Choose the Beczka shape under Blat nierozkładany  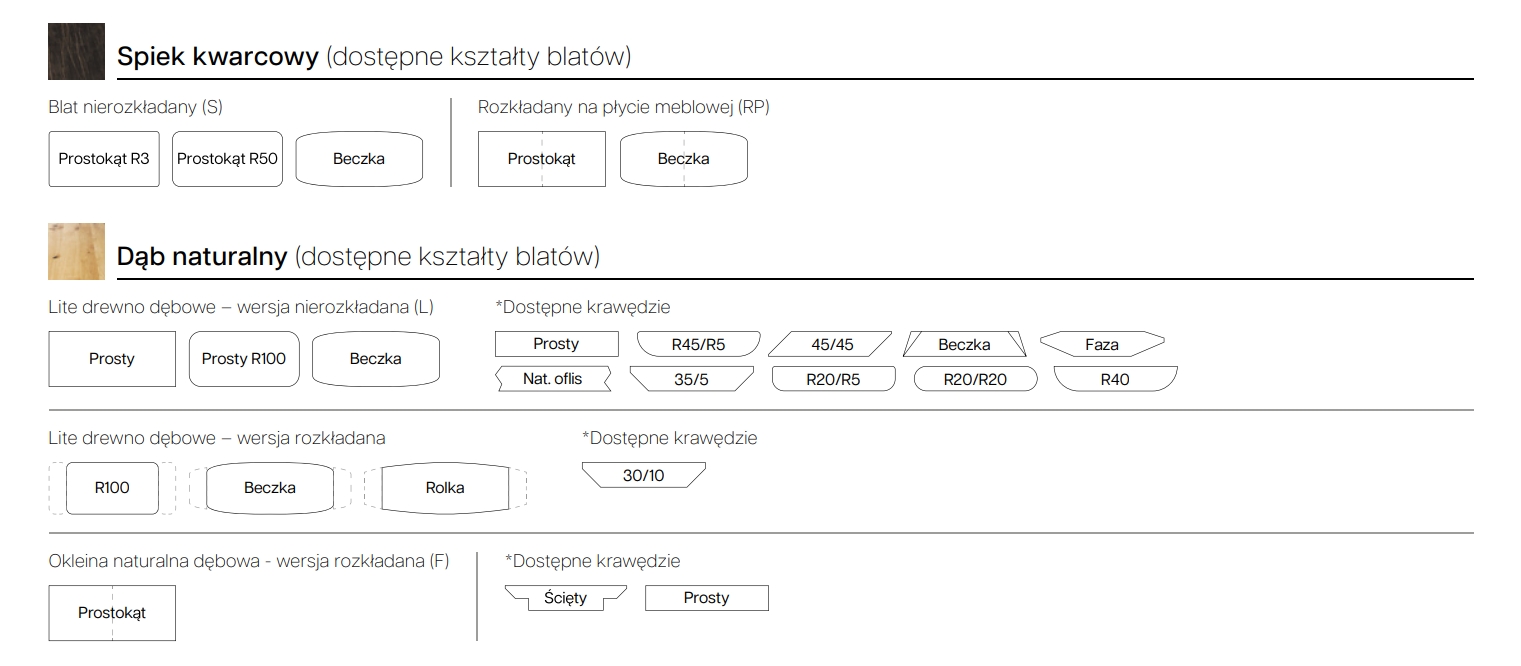(359, 159)
